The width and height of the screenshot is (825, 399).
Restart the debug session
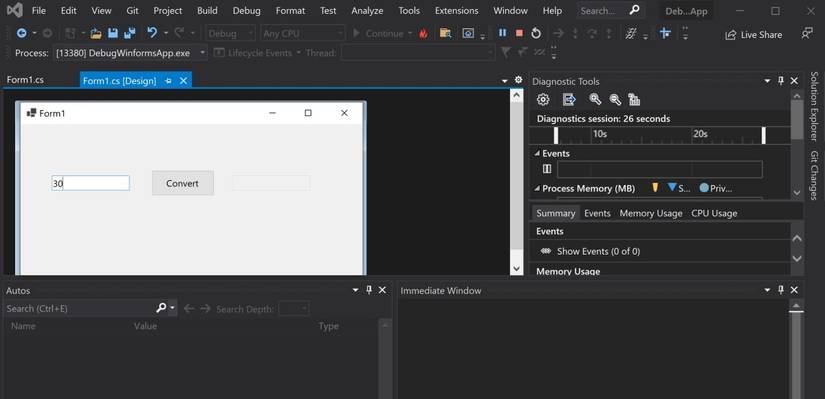point(536,33)
